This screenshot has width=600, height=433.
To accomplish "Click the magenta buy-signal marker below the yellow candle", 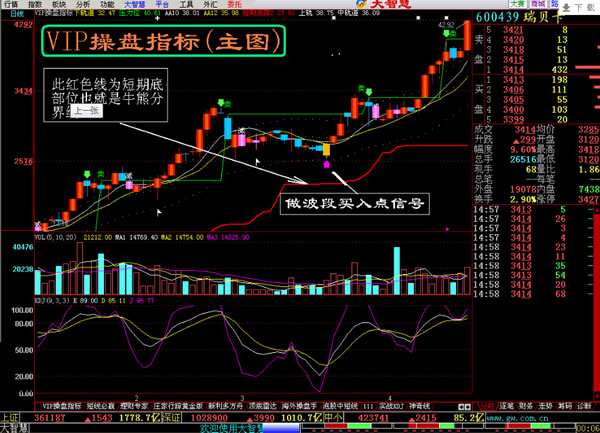I will pyautogui.click(x=326, y=164).
